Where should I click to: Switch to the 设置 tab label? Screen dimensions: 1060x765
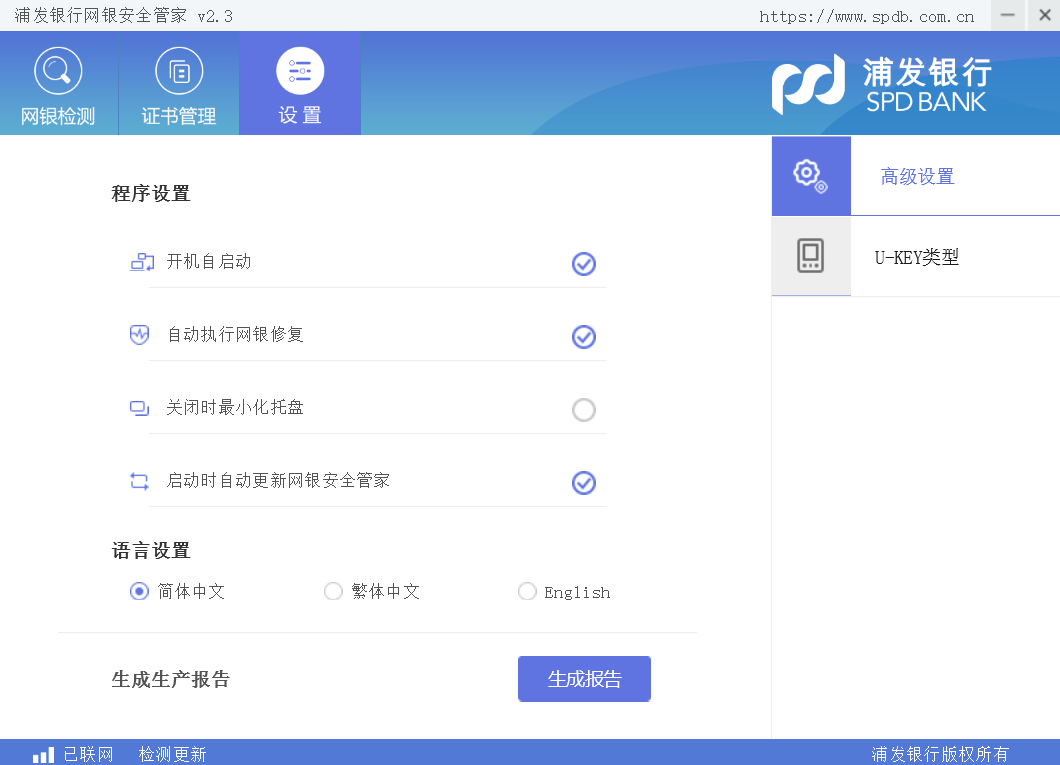300,116
